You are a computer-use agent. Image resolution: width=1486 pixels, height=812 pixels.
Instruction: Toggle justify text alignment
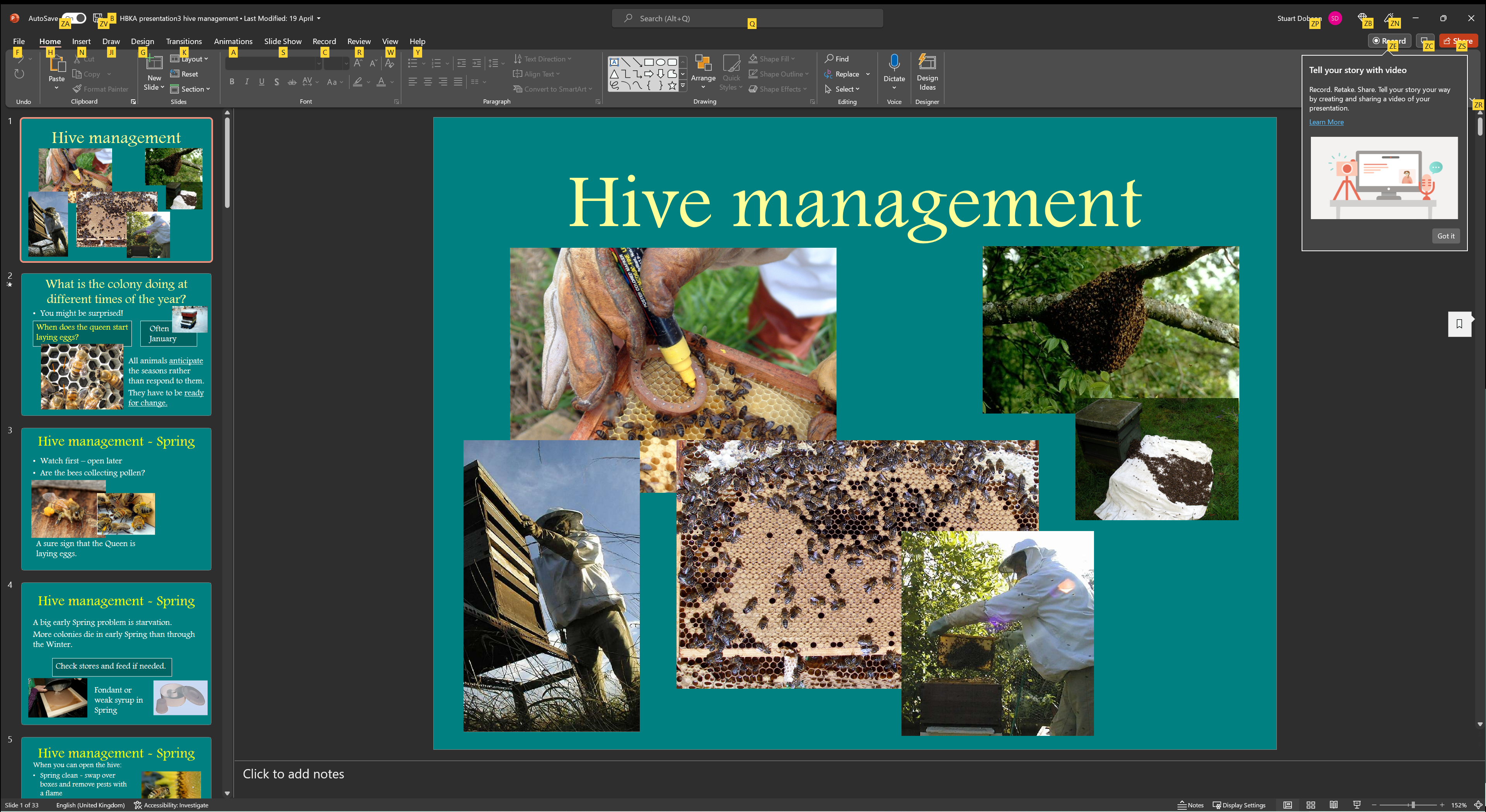(x=458, y=82)
